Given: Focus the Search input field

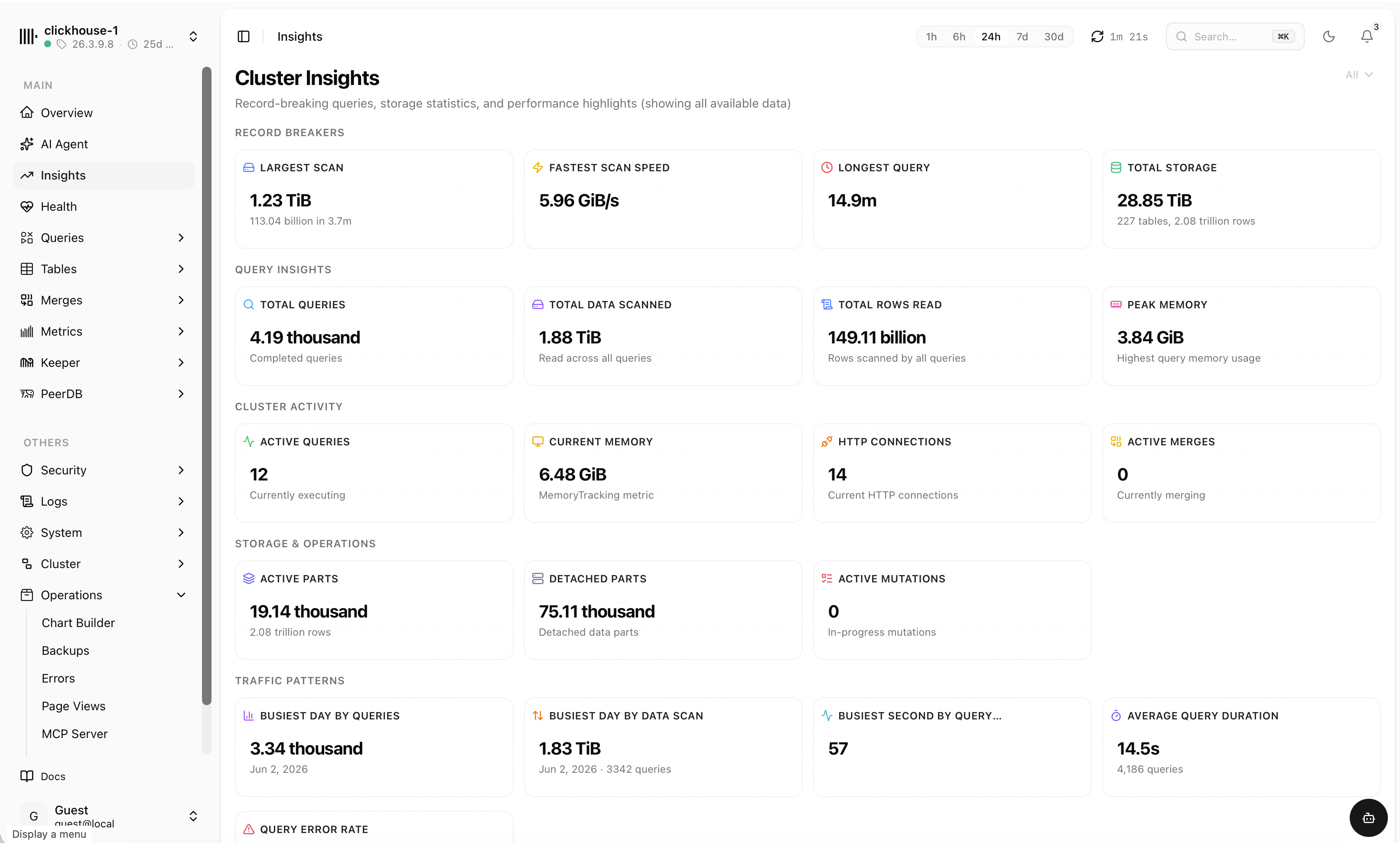Looking at the screenshot, I should 1235,36.
